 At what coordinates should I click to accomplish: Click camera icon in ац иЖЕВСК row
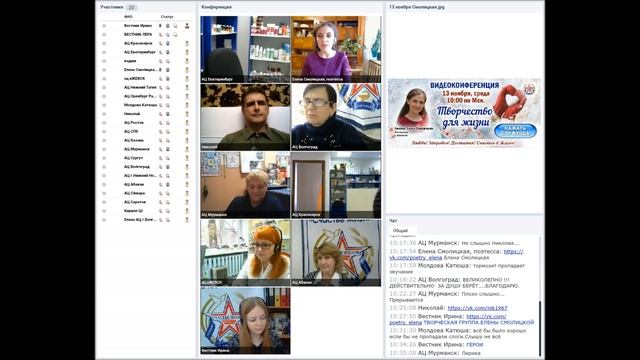coord(168,79)
